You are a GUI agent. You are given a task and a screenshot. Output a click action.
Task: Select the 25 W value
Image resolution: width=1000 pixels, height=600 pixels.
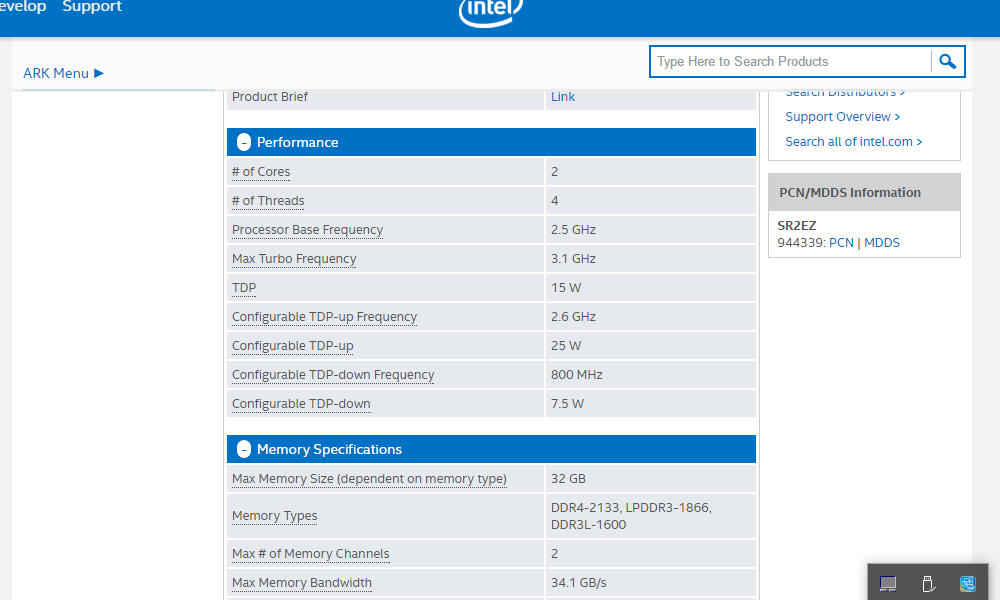[566, 346]
